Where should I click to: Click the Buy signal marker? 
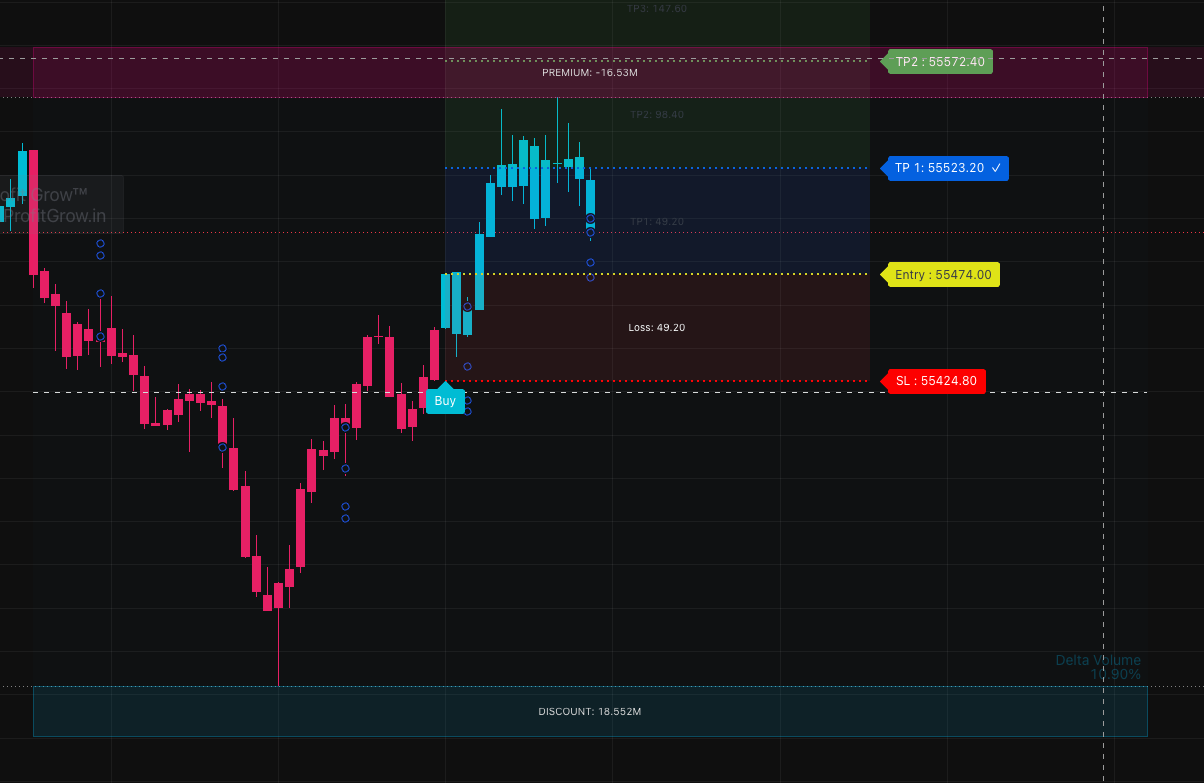[x=445, y=400]
